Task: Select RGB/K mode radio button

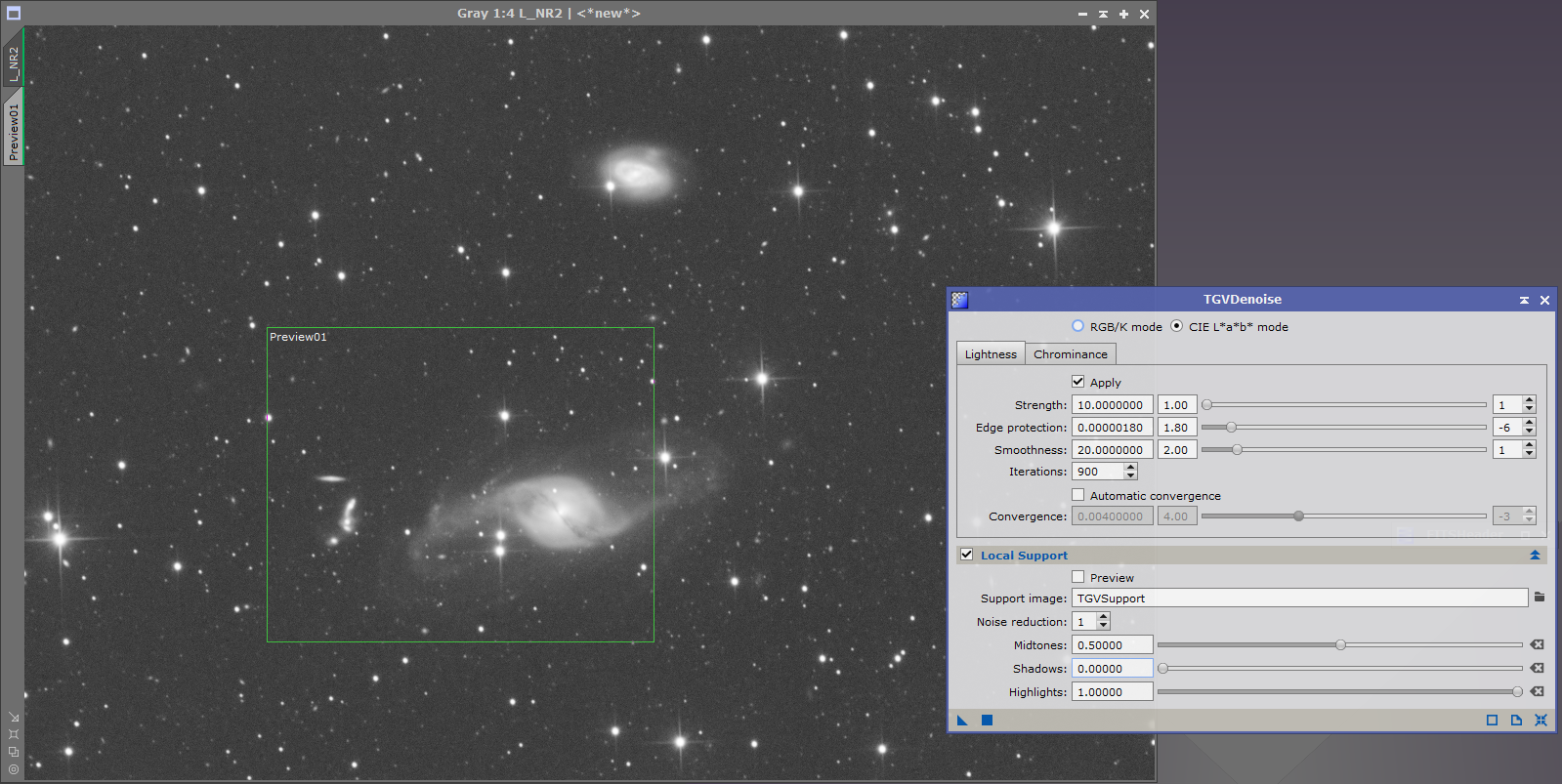Action: (x=1078, y=326)
